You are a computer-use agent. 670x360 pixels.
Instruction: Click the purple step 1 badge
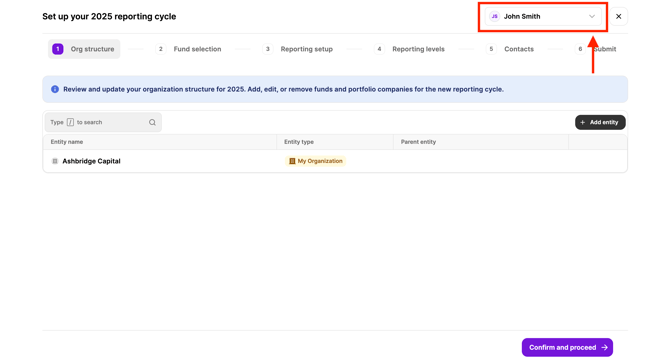58,49
